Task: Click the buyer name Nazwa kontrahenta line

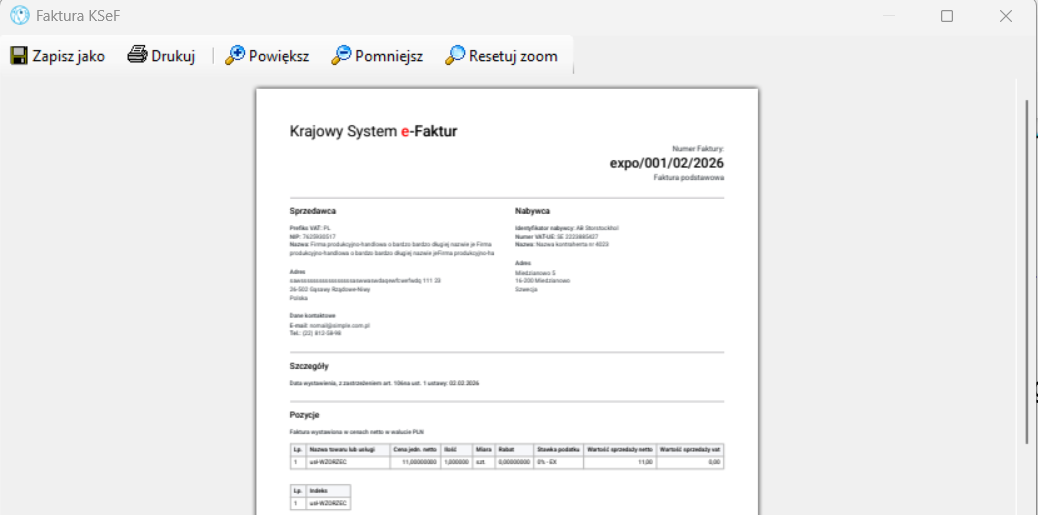Action: coord(561,244)
